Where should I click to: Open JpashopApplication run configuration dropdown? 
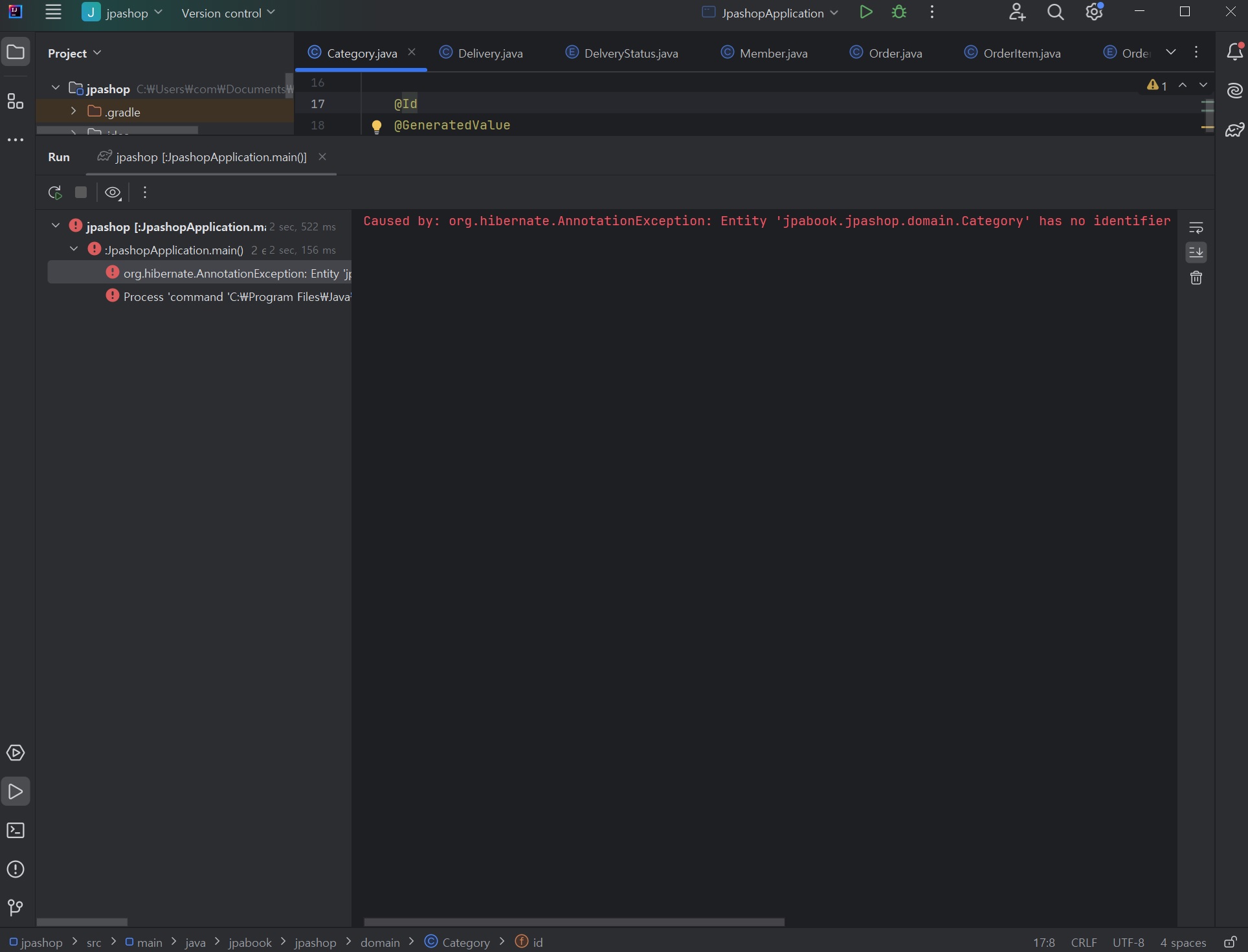click(x=770, y=12)
